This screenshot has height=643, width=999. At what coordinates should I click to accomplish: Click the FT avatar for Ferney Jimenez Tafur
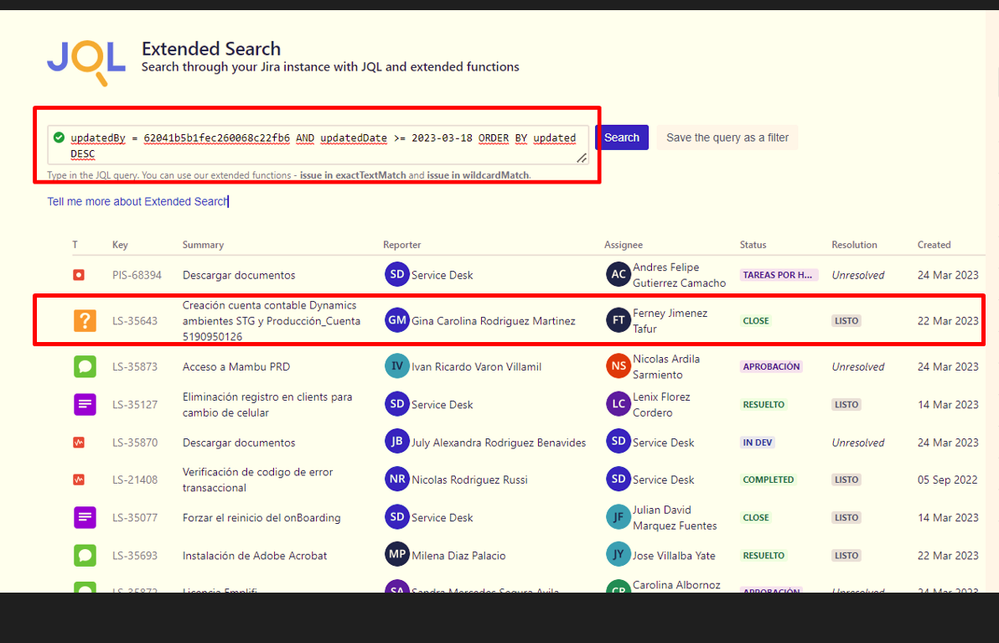618,321
